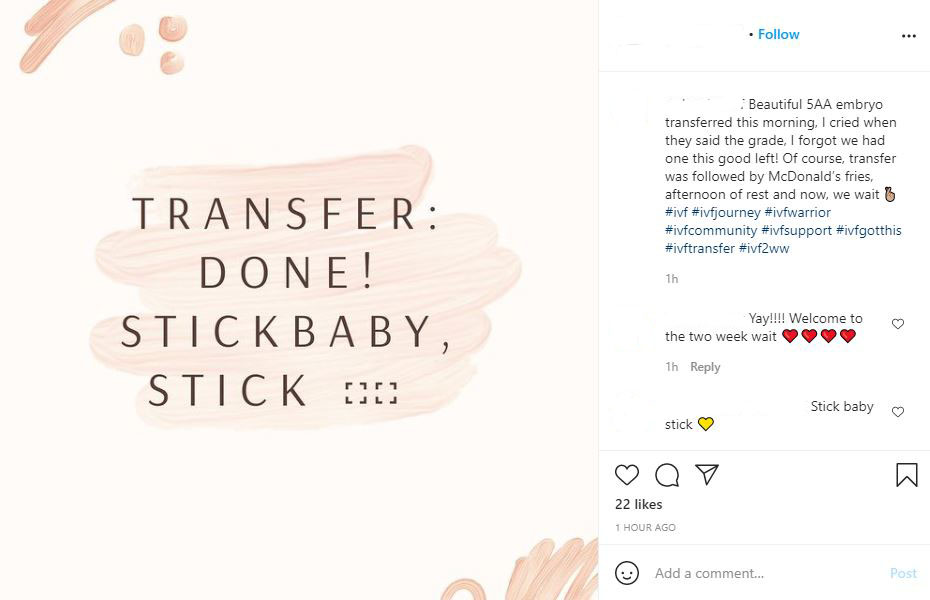Reply to the 'Yay!!!!' comment
This screenshot has height=600, width=930.
click(705, 367)
